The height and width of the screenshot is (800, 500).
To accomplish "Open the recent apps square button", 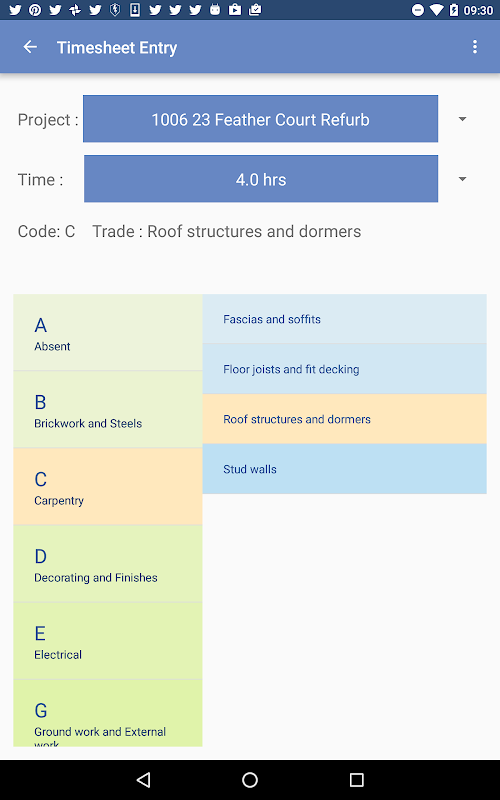I will (356, 779).
